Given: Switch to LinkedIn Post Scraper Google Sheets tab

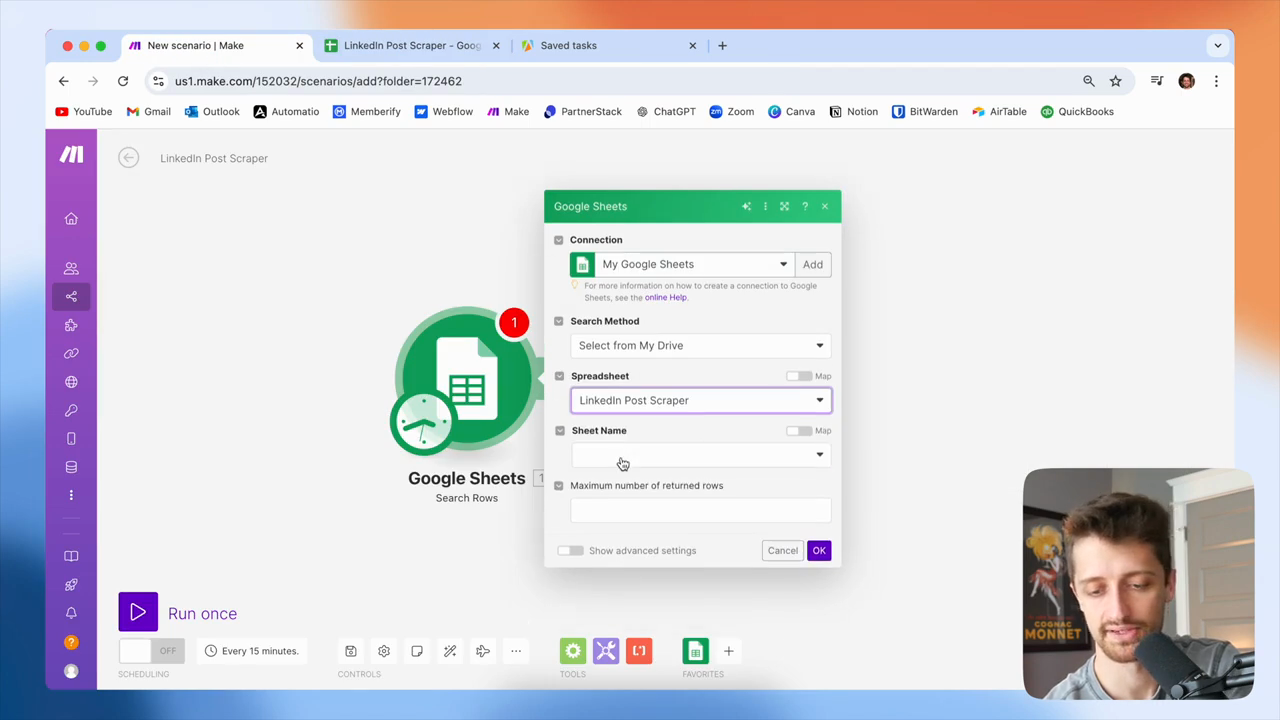Looking at the screenshot, I should [x=412, y=45].
